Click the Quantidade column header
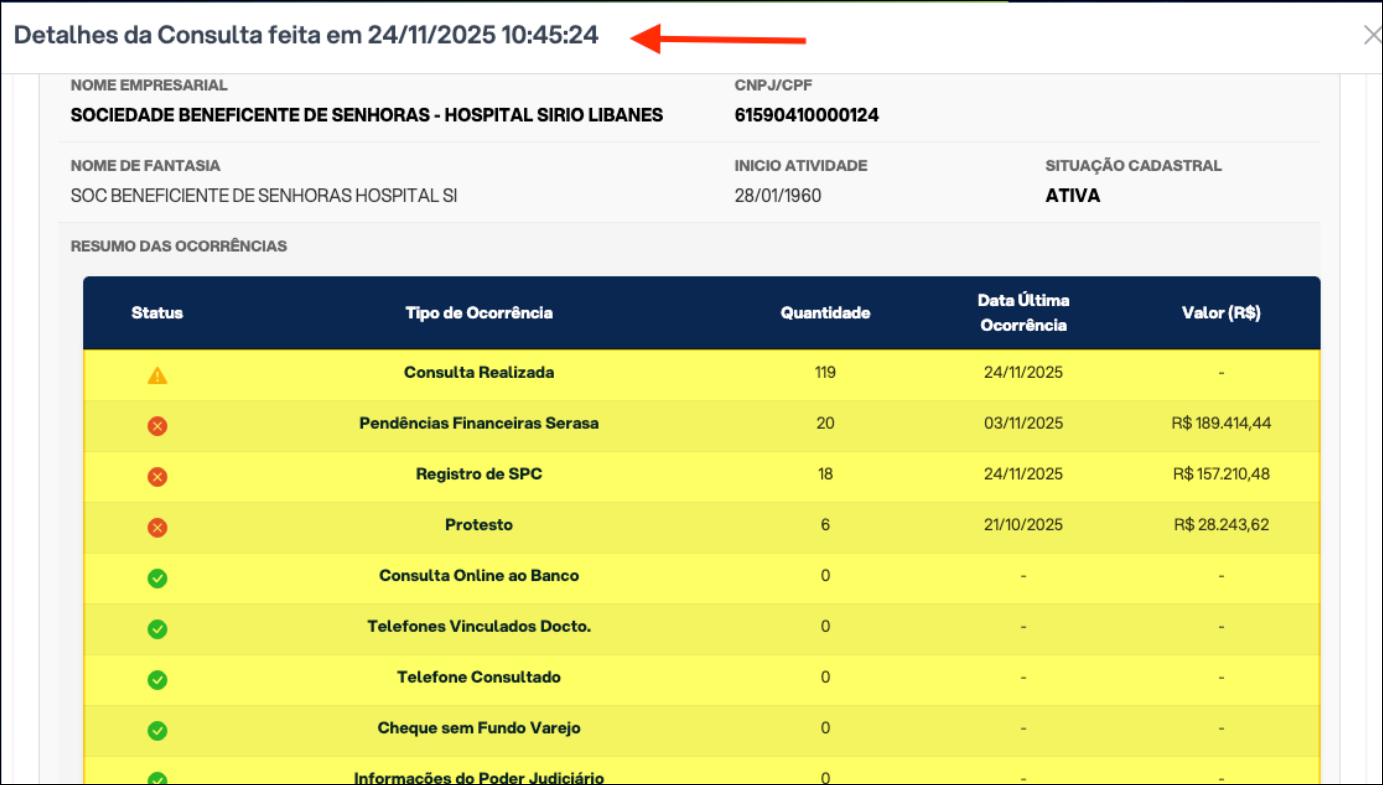 [825, 313]
